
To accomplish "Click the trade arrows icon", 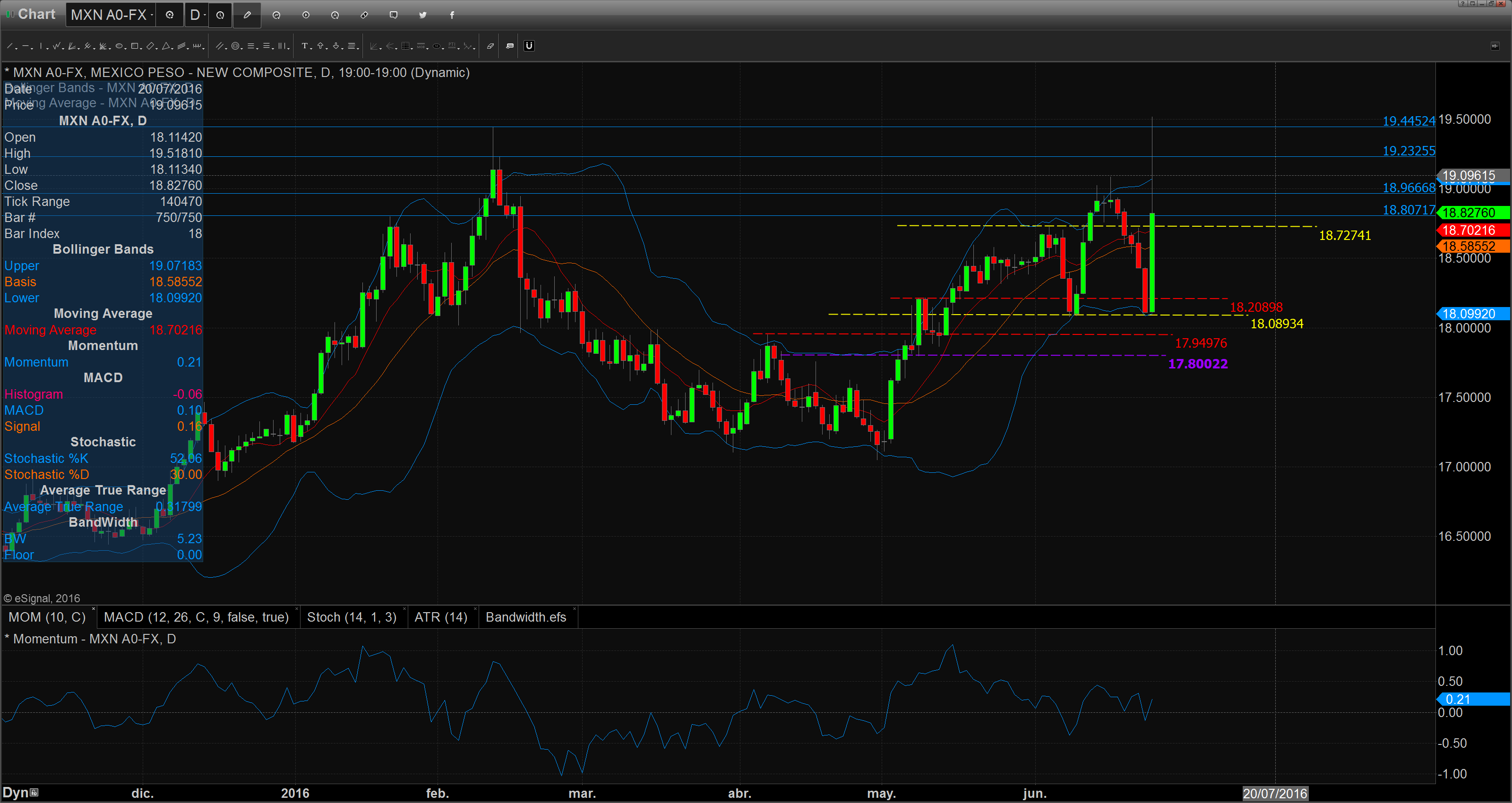I will coord(364,15).
